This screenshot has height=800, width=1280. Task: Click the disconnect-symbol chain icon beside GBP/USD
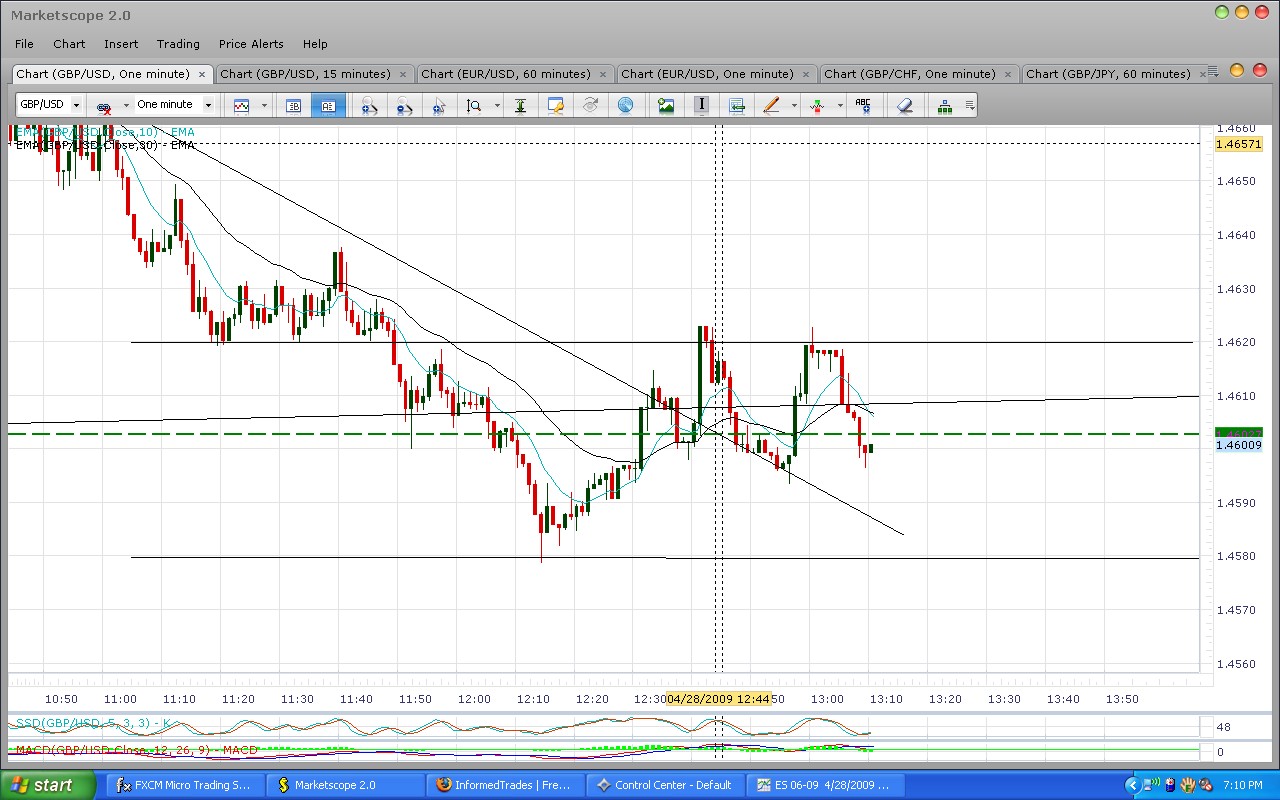103,105
